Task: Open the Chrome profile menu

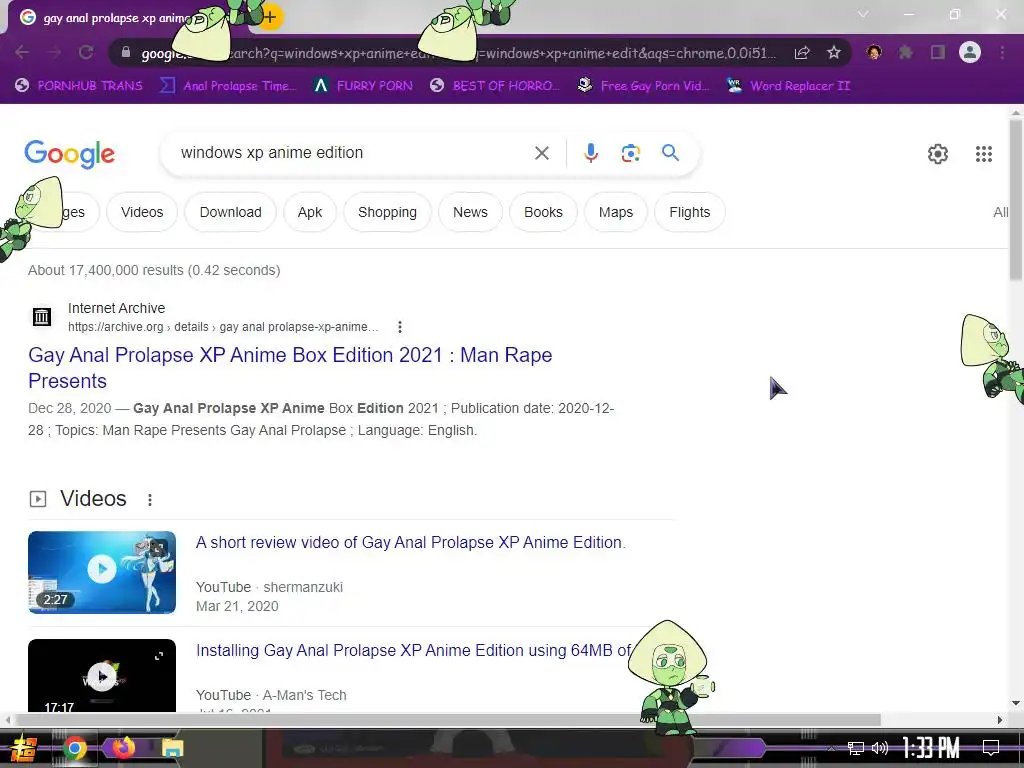Action: point(970,52)
